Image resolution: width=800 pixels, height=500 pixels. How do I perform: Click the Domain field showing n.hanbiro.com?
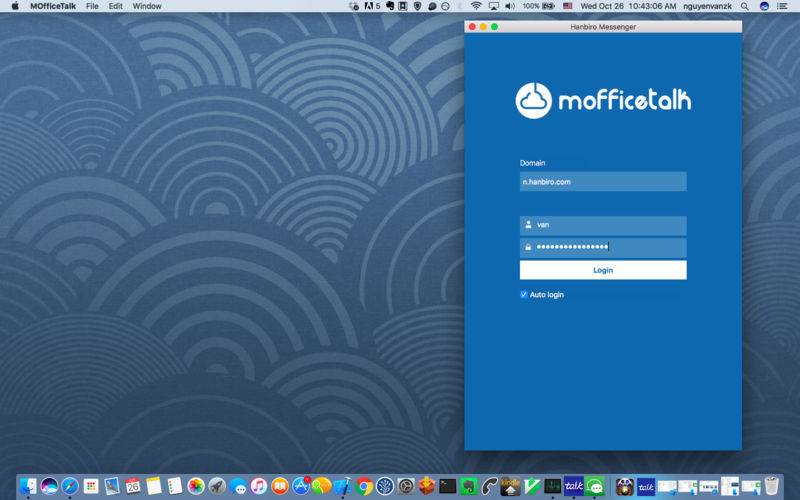(x=603, y=182)
